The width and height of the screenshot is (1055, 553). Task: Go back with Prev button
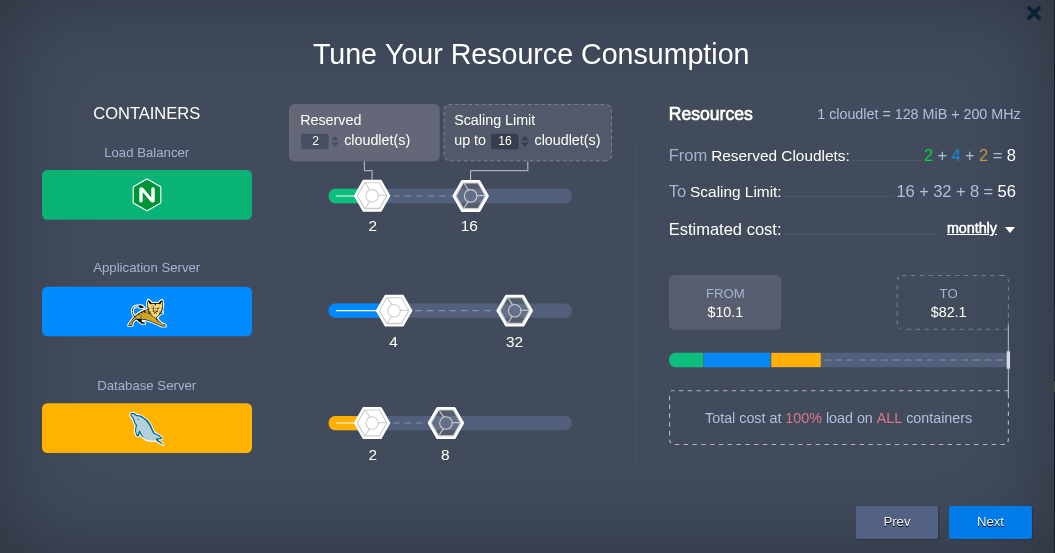897,522
